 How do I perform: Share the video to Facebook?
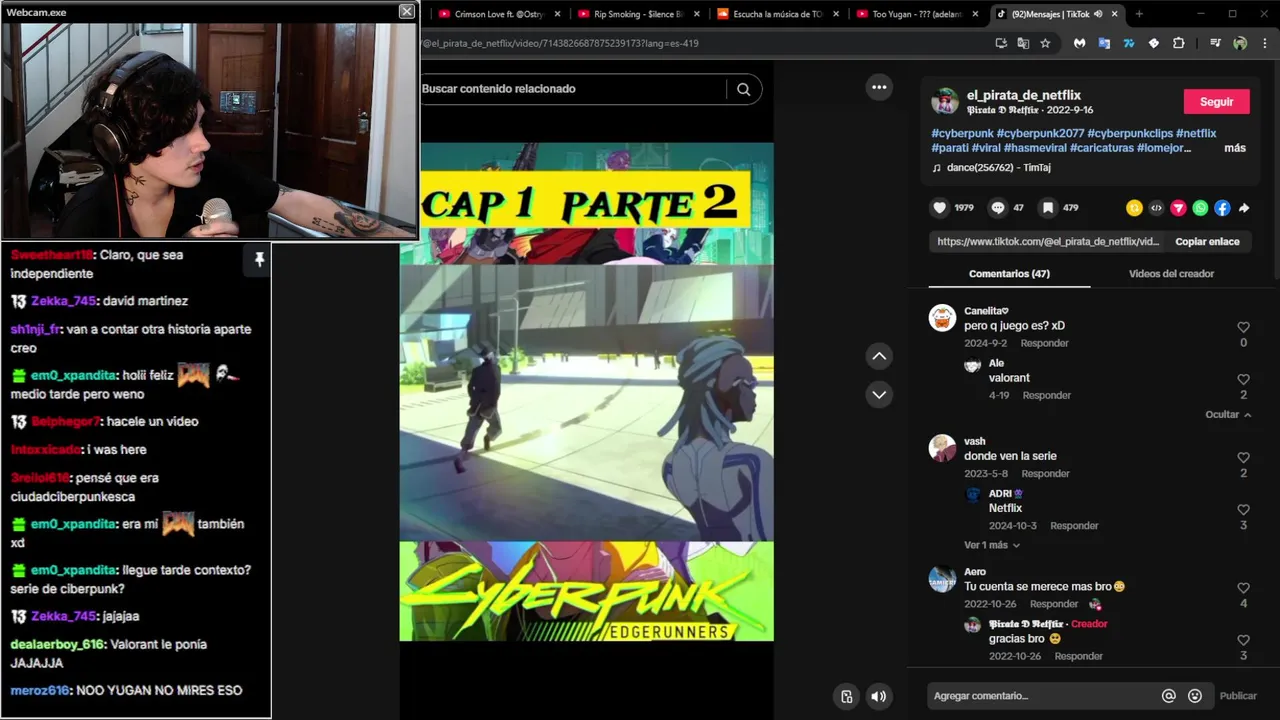[1222, 208]
